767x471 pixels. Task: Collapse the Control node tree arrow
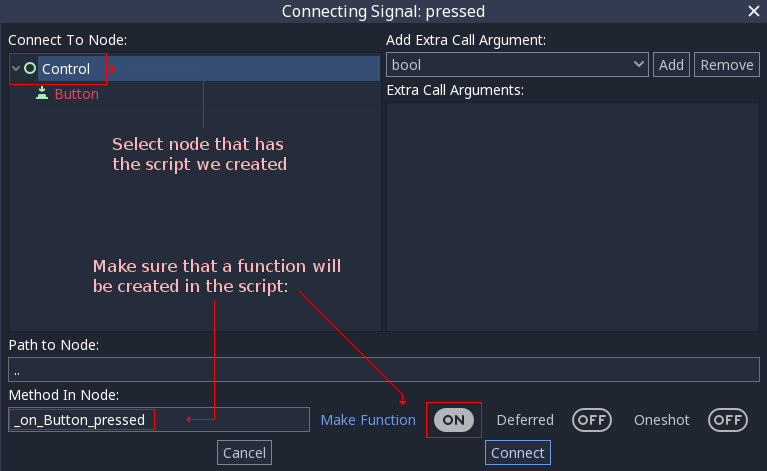(x=16, y=69)
